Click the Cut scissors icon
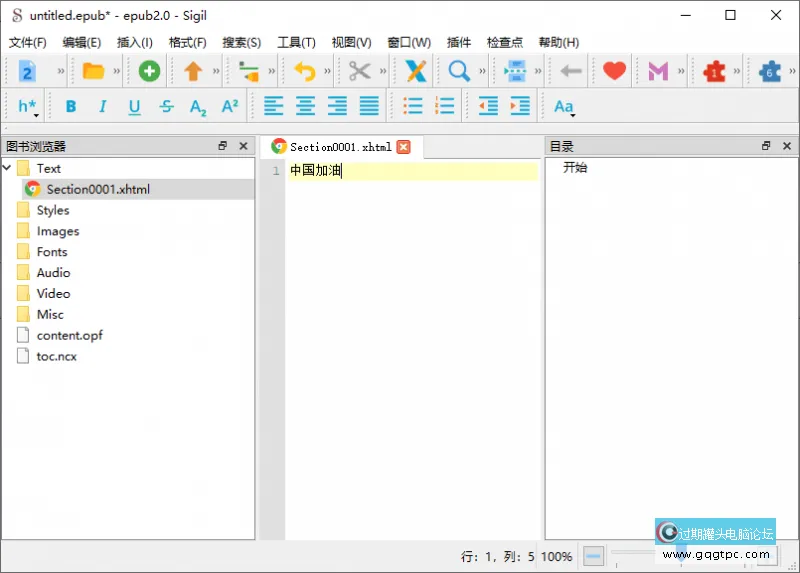 click(x=360, y=71)
